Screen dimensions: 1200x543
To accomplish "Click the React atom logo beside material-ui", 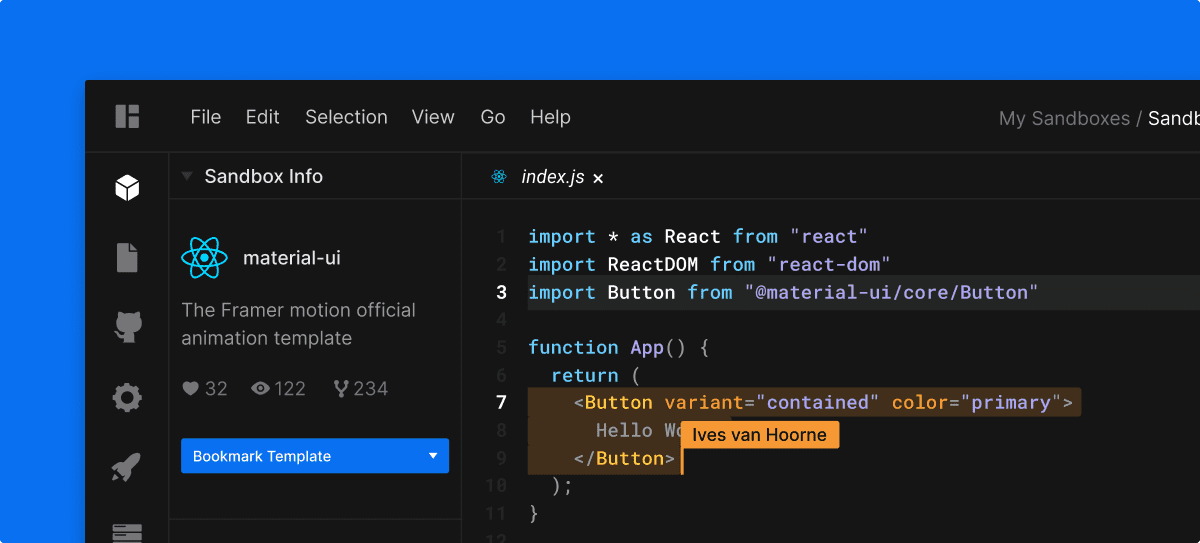I will [204, 258].
